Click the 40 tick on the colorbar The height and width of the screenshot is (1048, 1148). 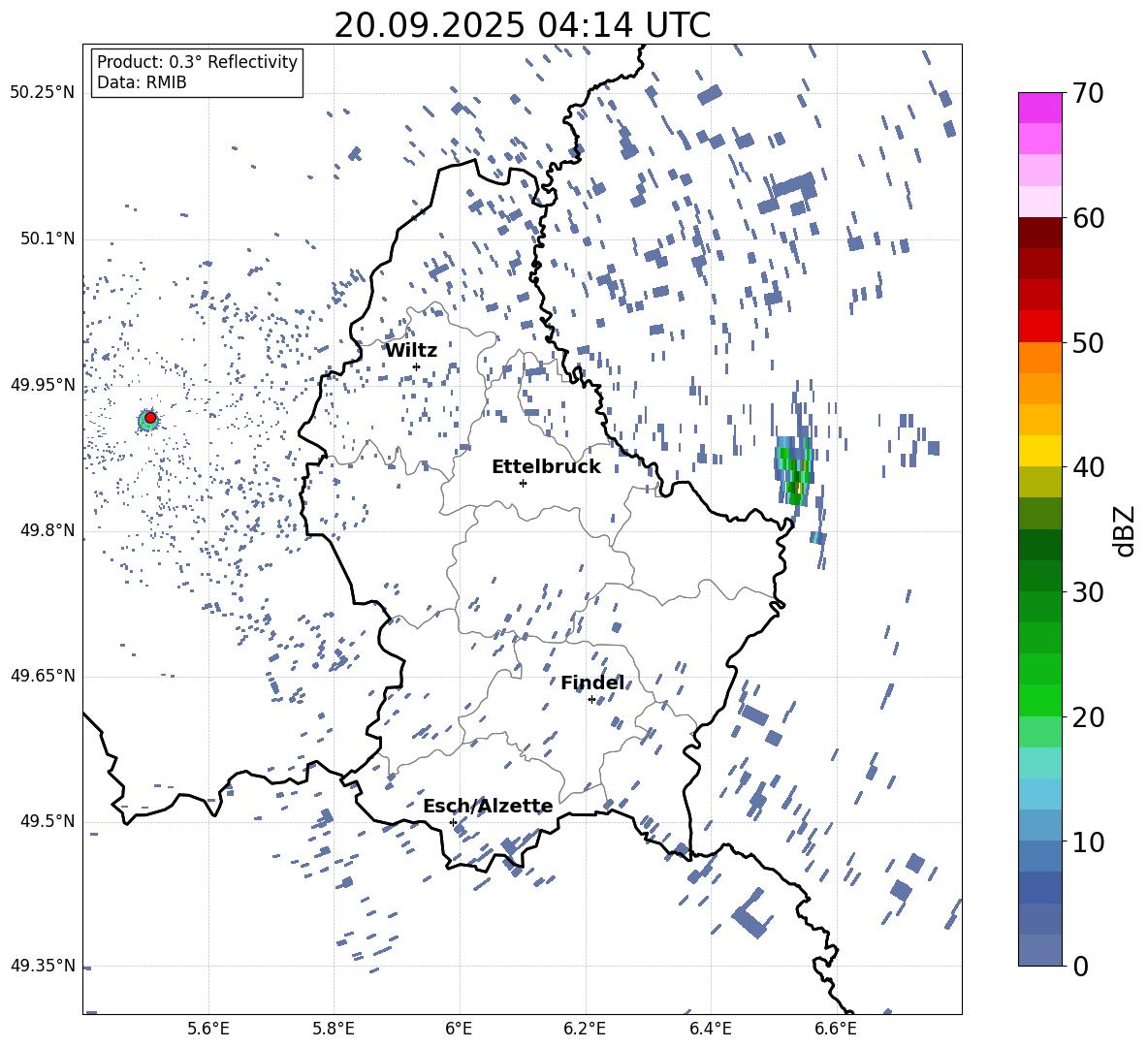(x=1089, y=467)
